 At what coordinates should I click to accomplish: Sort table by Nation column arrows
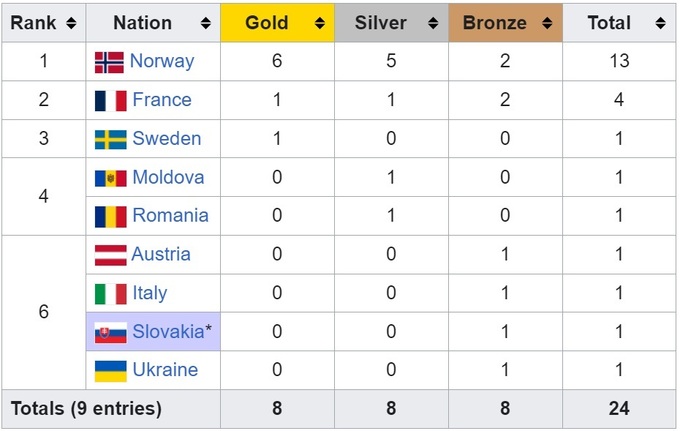[x=205, y=23]
